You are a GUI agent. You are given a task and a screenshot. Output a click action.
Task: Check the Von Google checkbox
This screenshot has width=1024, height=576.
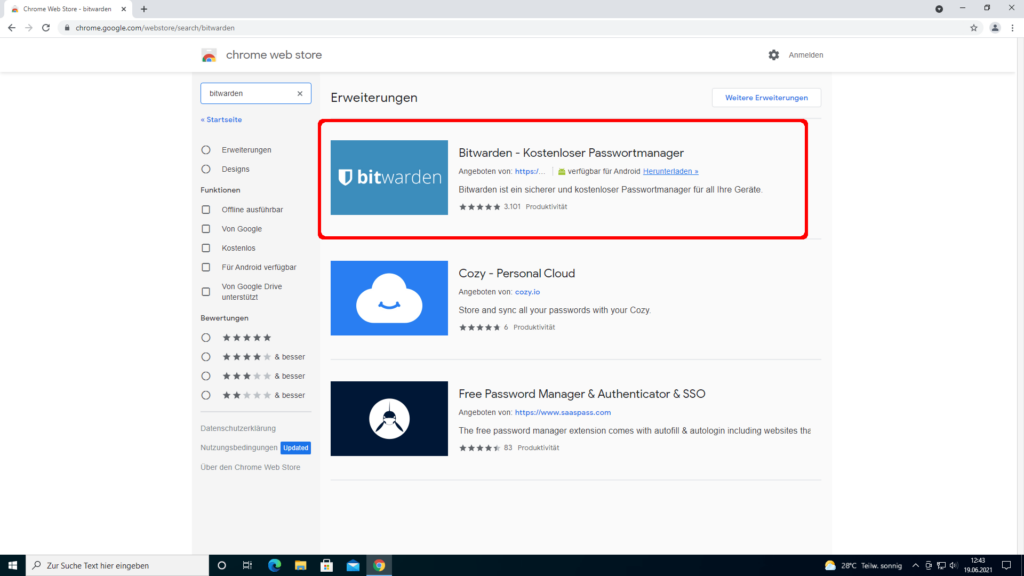click(x=206, y=229)
